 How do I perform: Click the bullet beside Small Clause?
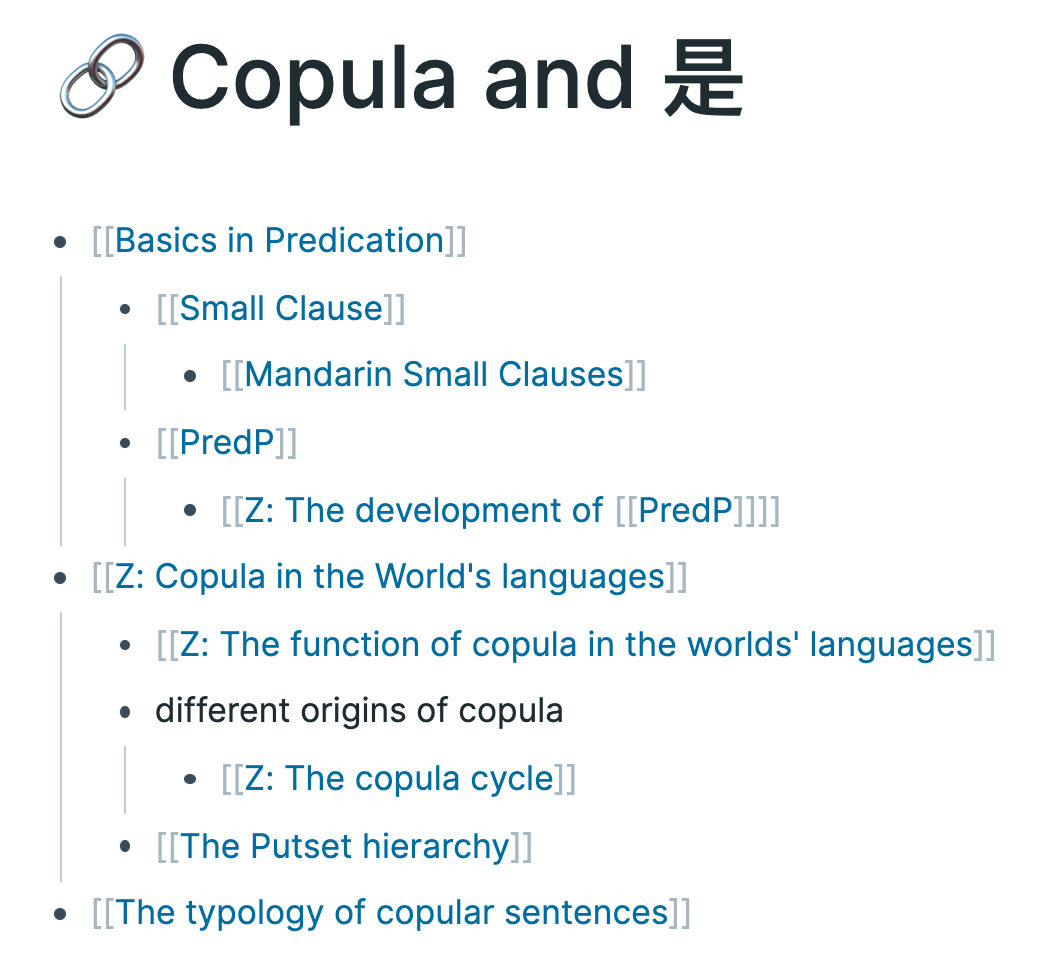click(125, 309)
